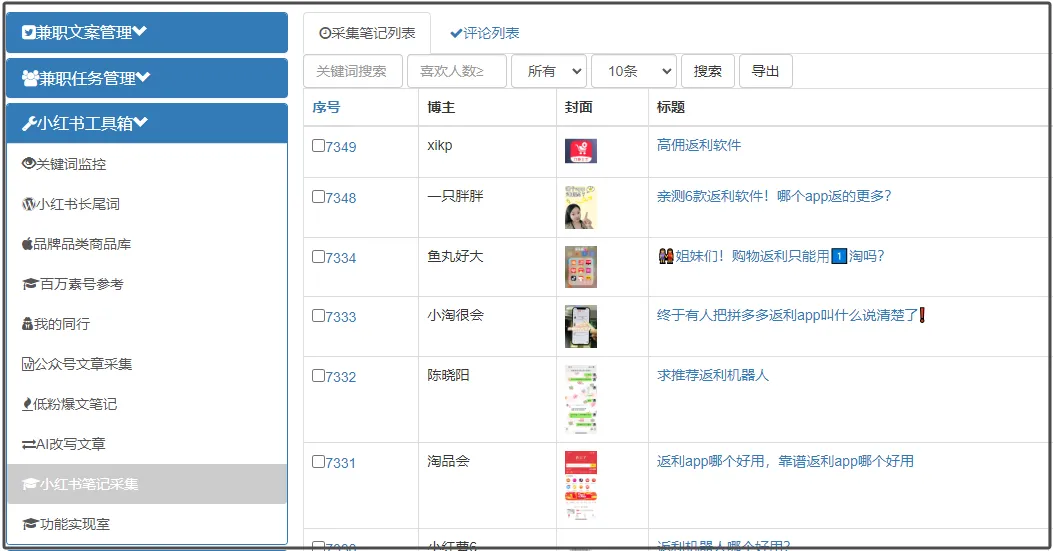The image size is (1053, 551).
Task: Click cover thumbnail of row 7334
Action: pyautogui.click(x=581, y=267)
